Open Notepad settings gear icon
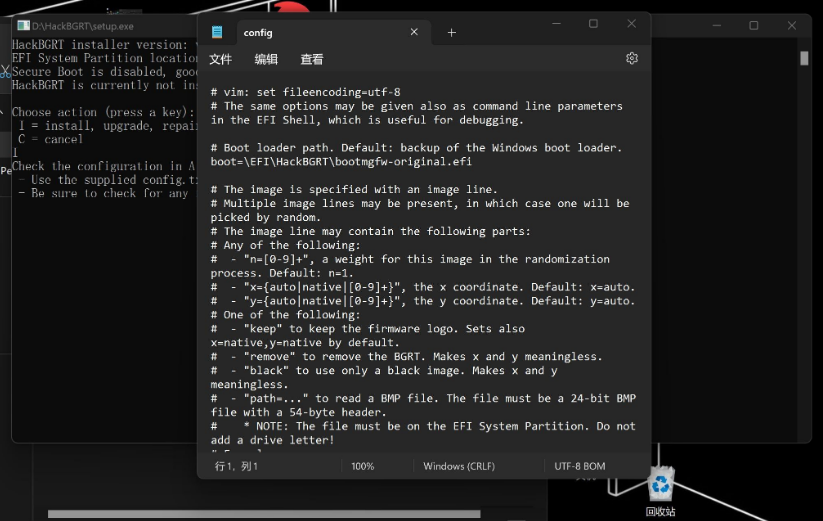823x521 pixels. [631, 59]
